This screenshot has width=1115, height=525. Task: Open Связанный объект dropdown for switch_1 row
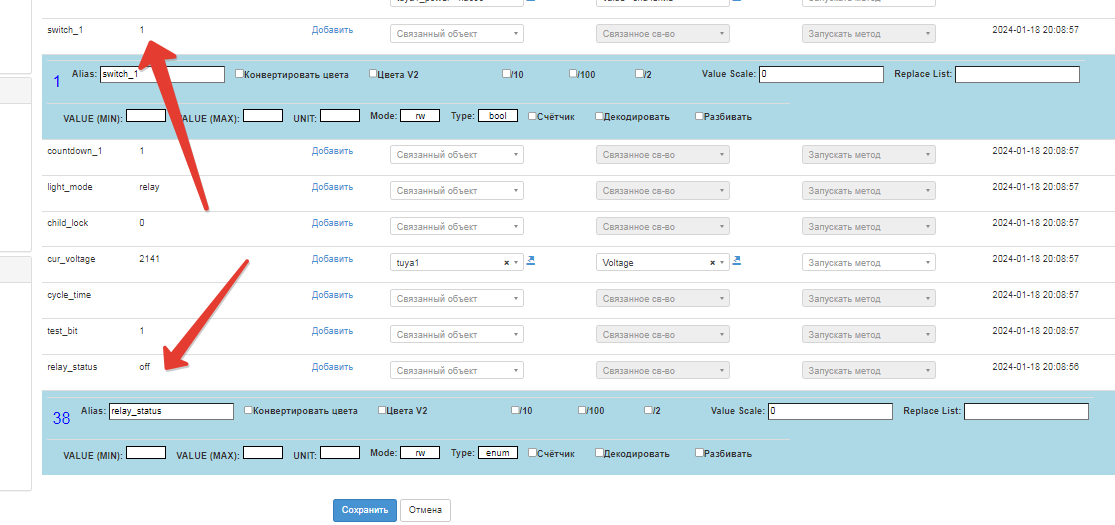(456, 34)
